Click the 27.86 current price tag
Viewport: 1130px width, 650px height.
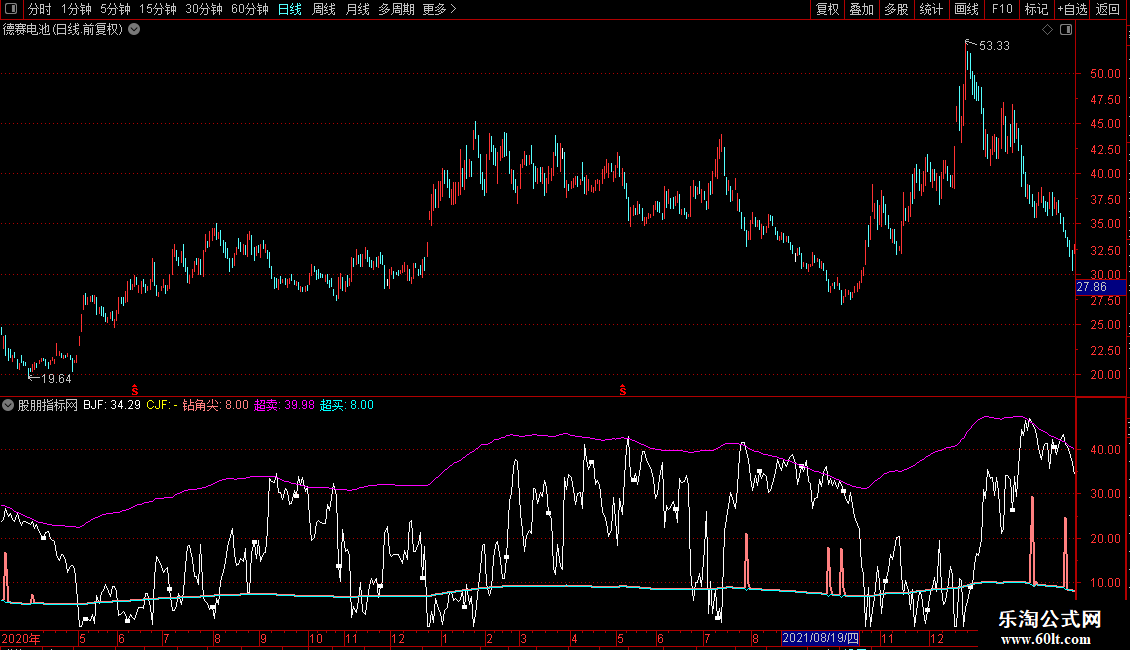1100,288
